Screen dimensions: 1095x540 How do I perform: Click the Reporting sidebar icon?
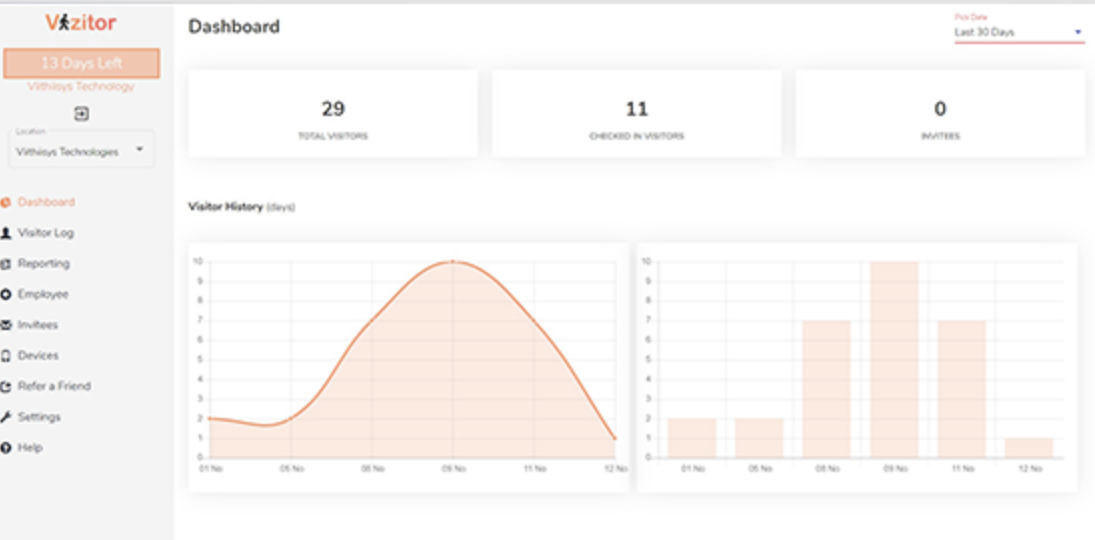point(6,264)
